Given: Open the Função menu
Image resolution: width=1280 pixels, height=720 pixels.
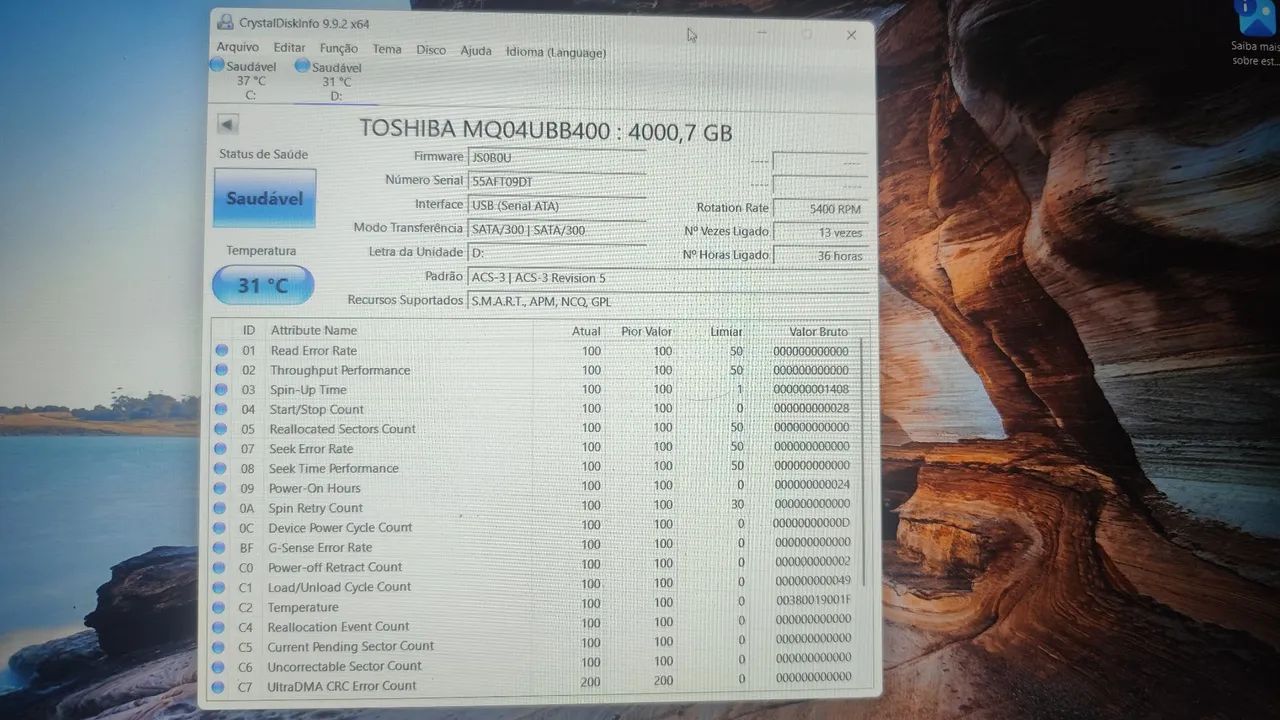Looking at the screenshot, I should click(339, 48).
